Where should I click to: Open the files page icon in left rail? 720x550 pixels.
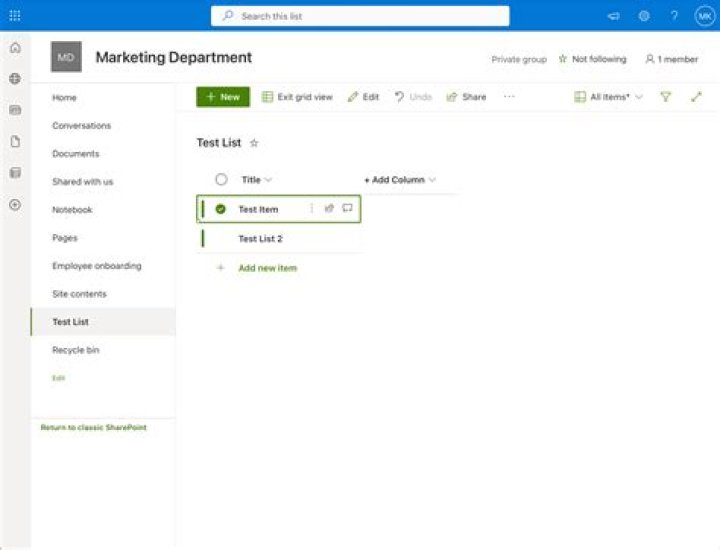(x=15, y=141)
